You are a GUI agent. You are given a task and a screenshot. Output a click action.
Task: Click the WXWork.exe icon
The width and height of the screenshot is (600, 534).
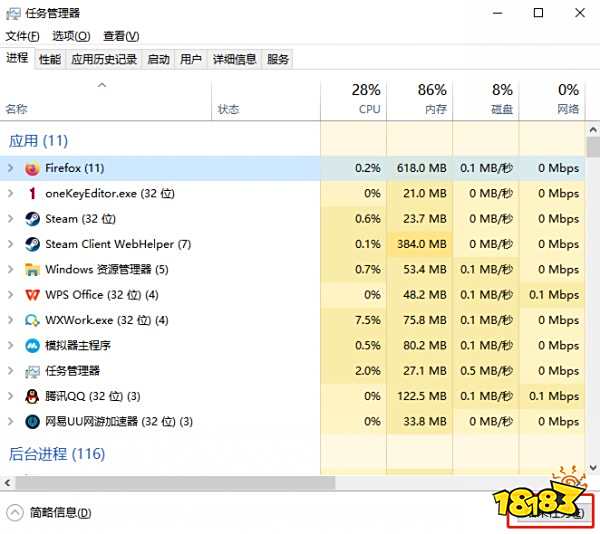(32, 320)
